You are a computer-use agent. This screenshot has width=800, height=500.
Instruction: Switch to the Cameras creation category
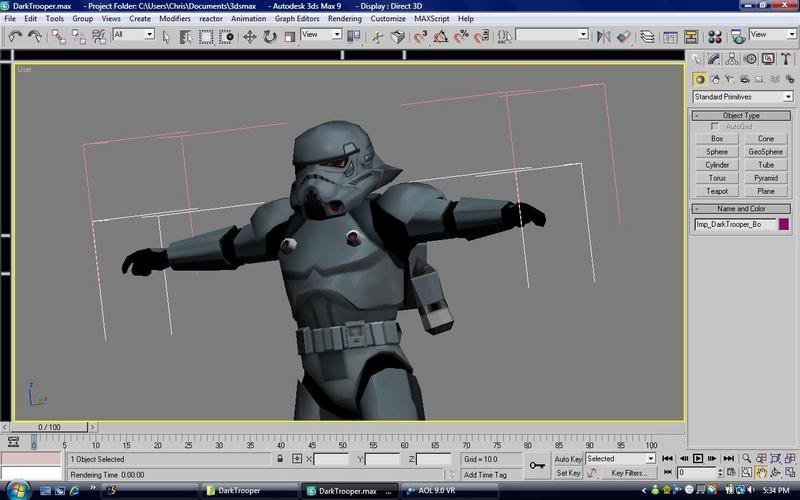(745, 79)
